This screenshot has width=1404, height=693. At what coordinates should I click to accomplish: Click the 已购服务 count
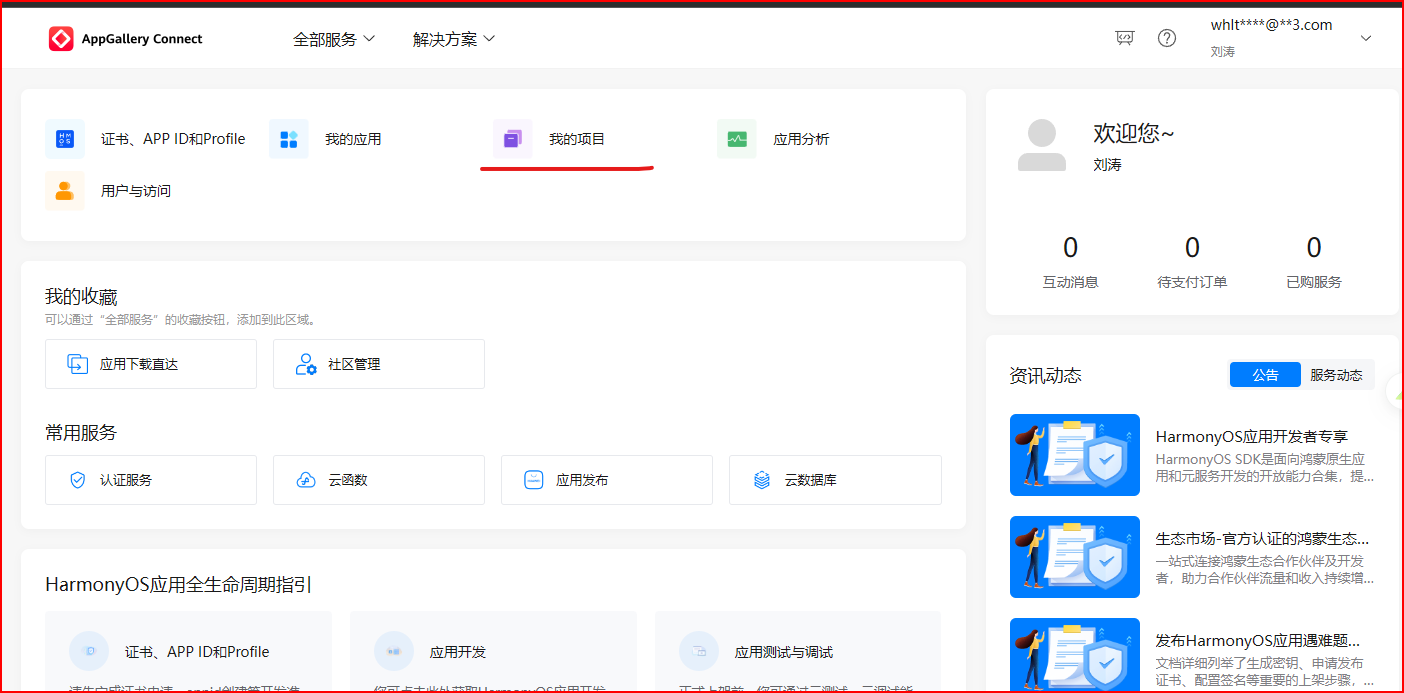1314,247
